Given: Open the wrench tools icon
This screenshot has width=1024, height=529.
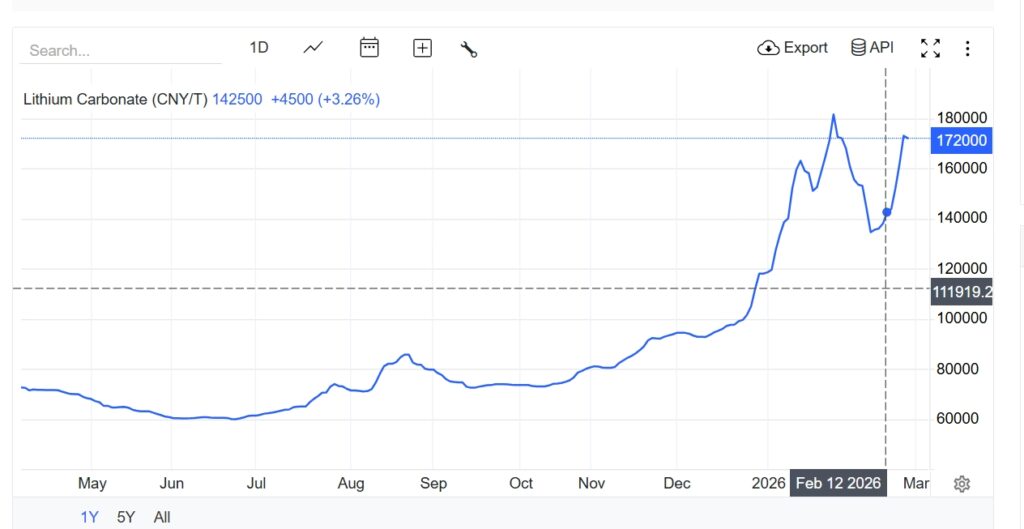Looking at the screenshot, I should pos(468,48).
